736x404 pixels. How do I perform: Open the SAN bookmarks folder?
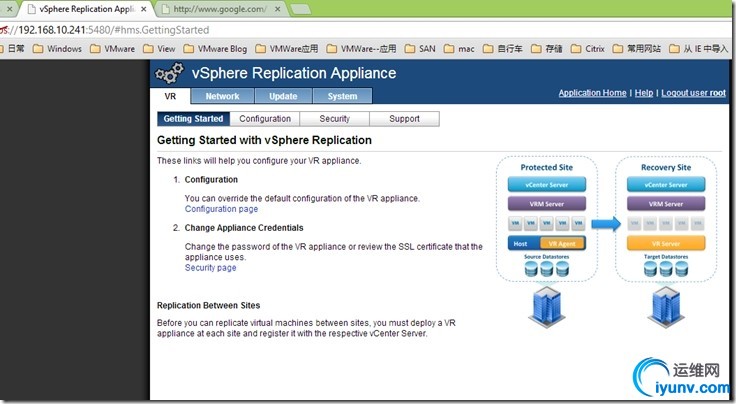coord(420,49)
